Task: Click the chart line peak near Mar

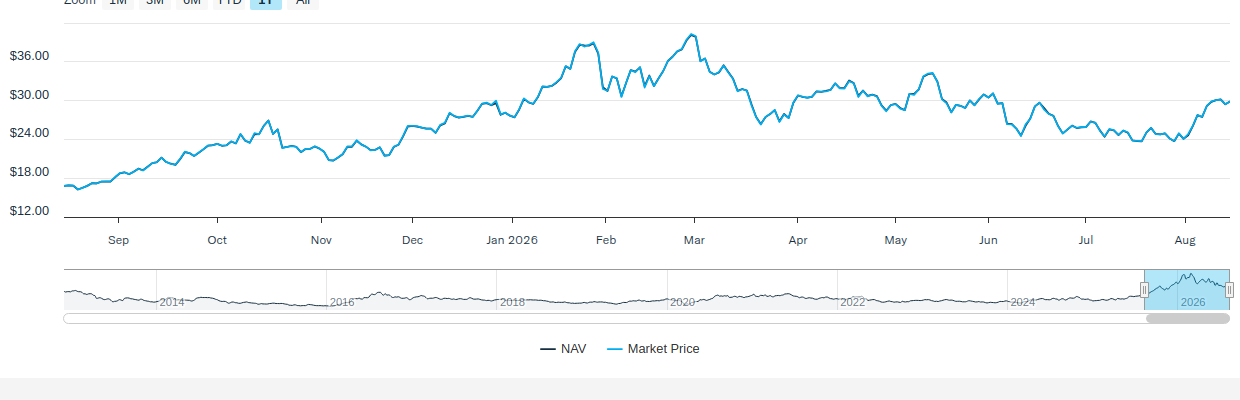Action: click(x=692, y=34)
